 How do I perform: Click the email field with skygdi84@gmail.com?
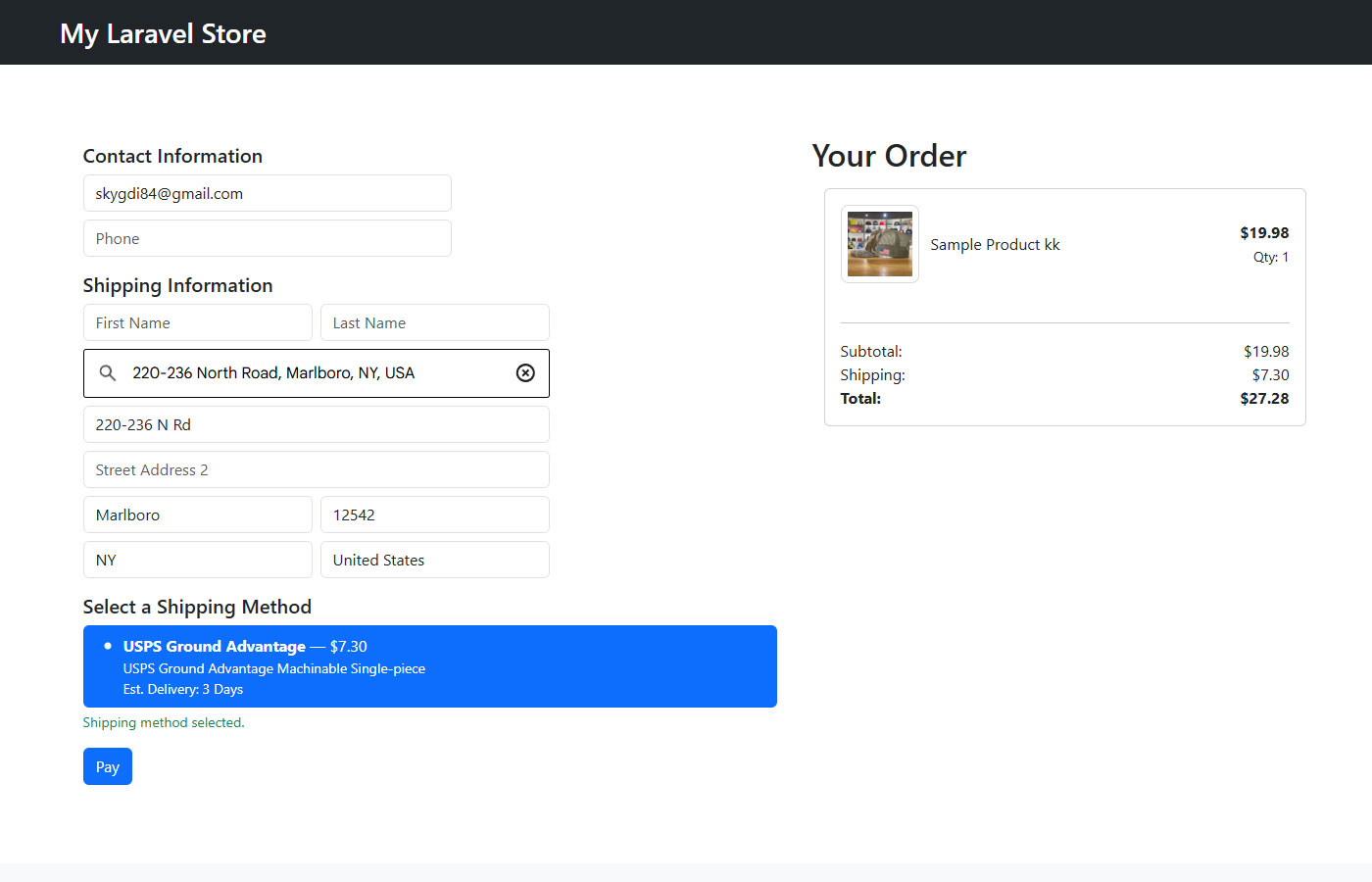pyautogui.click(x=267, y=194)
